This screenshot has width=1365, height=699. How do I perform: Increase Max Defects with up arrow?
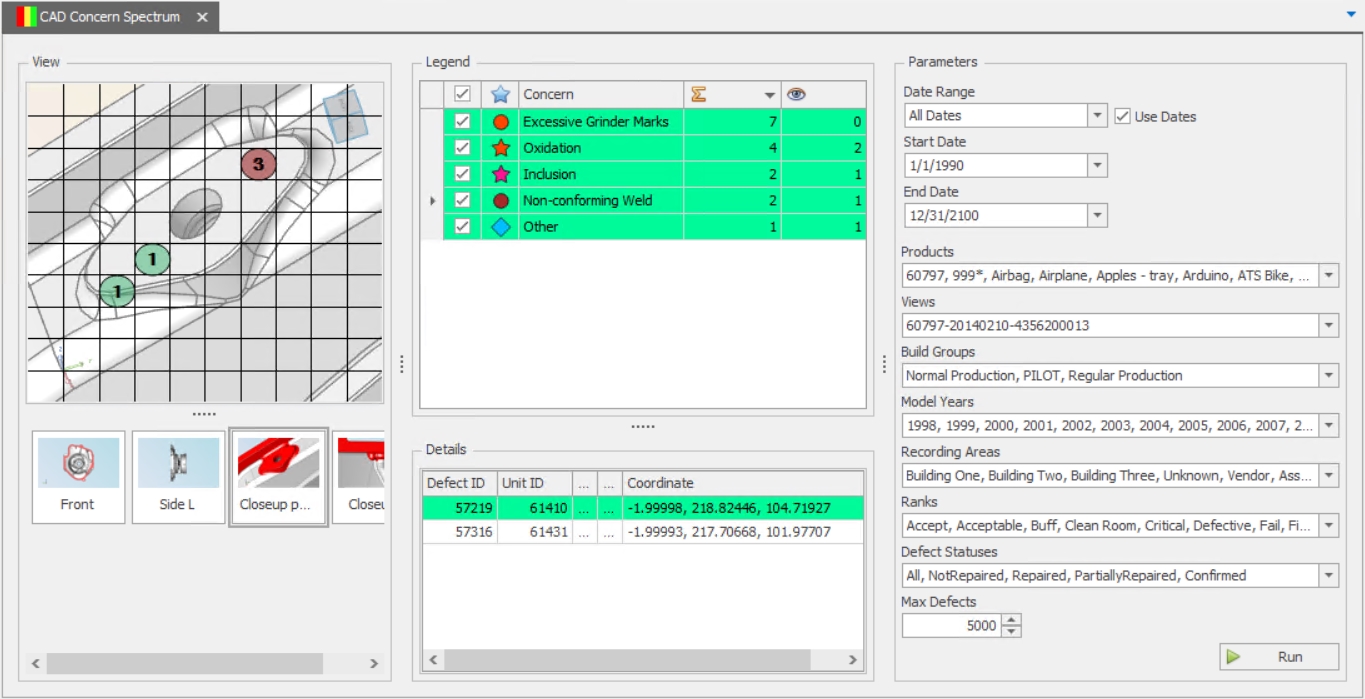(1012, 620)
